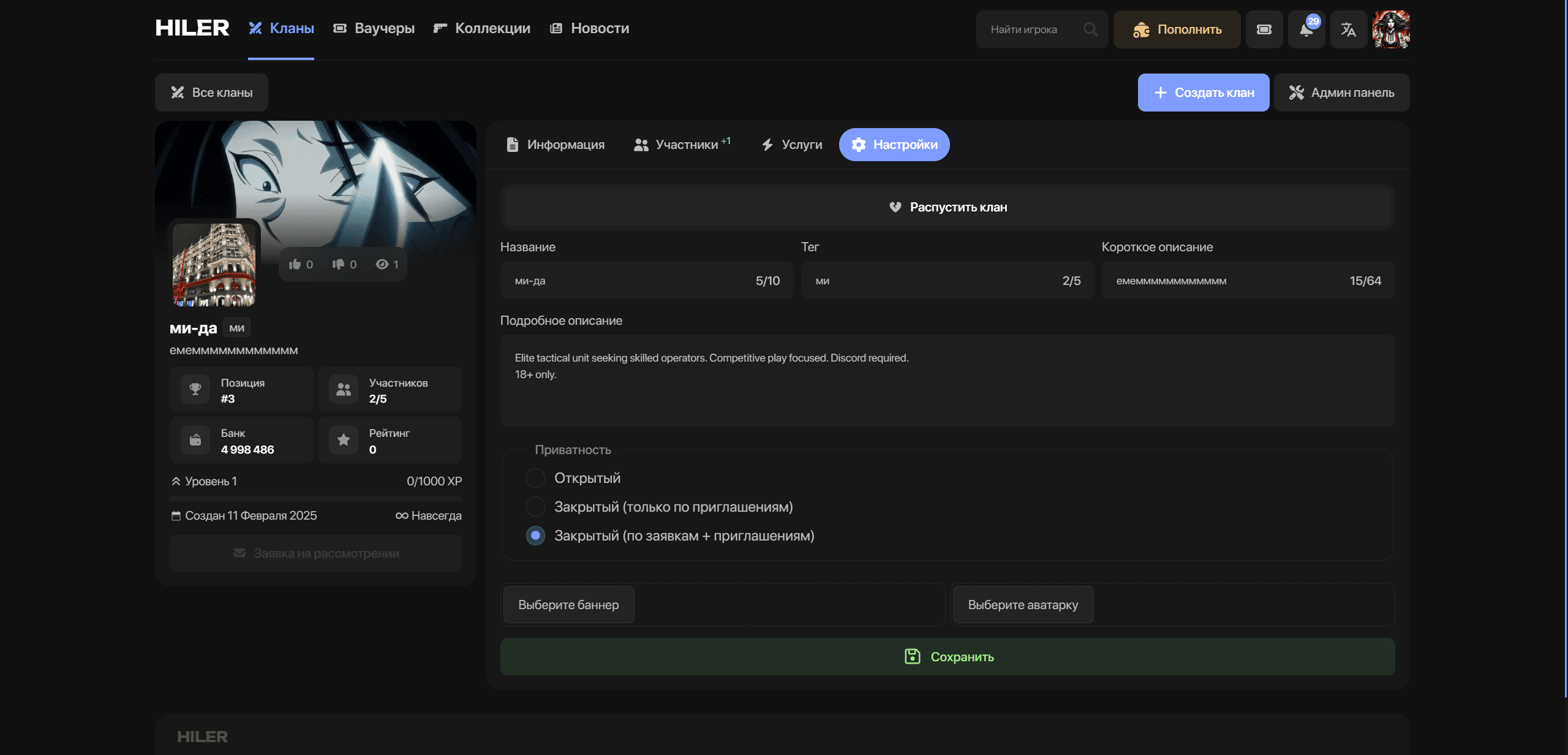1568x755 pixels.
Task: Switch to the Услуги tab
Action: (x=791, y=145)
